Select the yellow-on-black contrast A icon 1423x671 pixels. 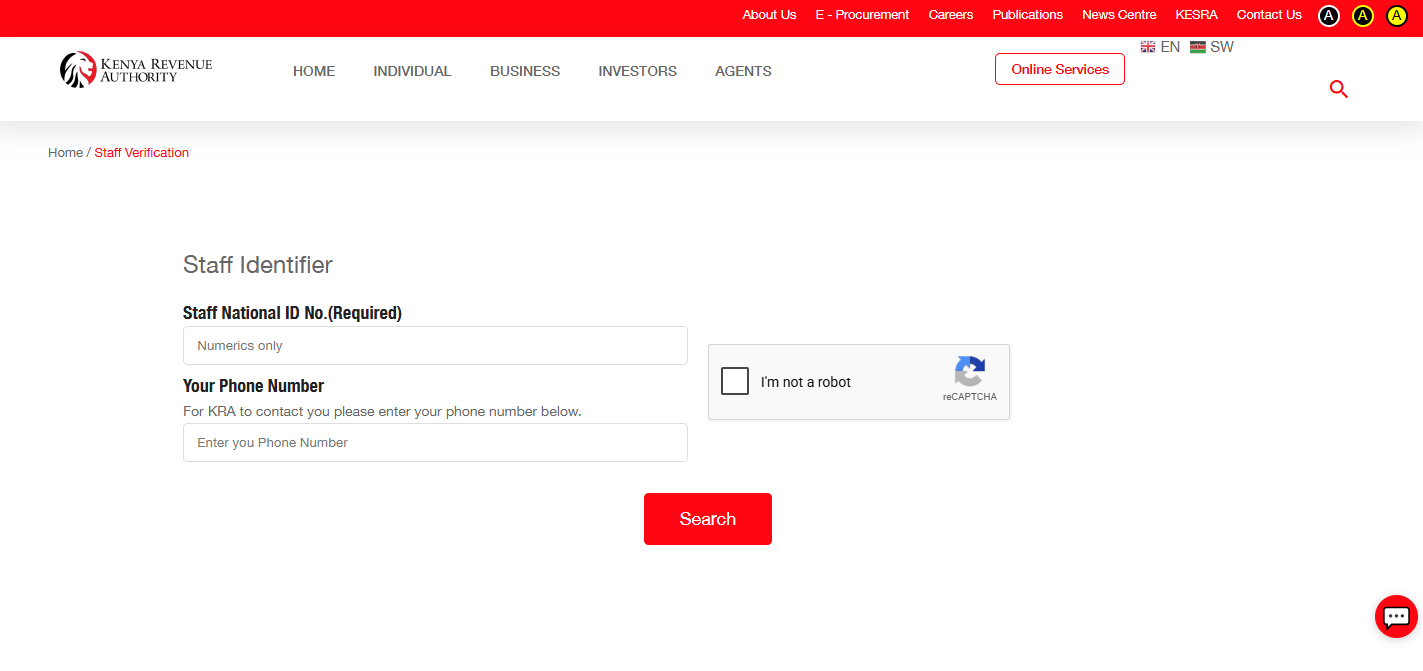1362,15
